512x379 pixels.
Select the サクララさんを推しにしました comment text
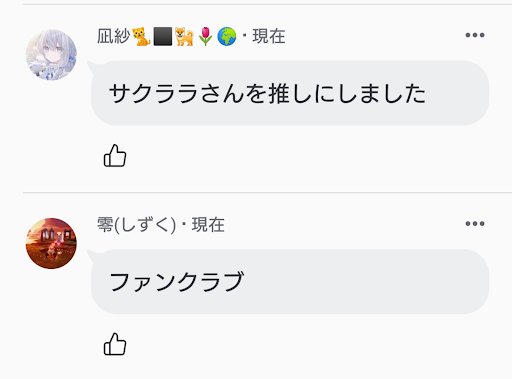click(267, 93)
